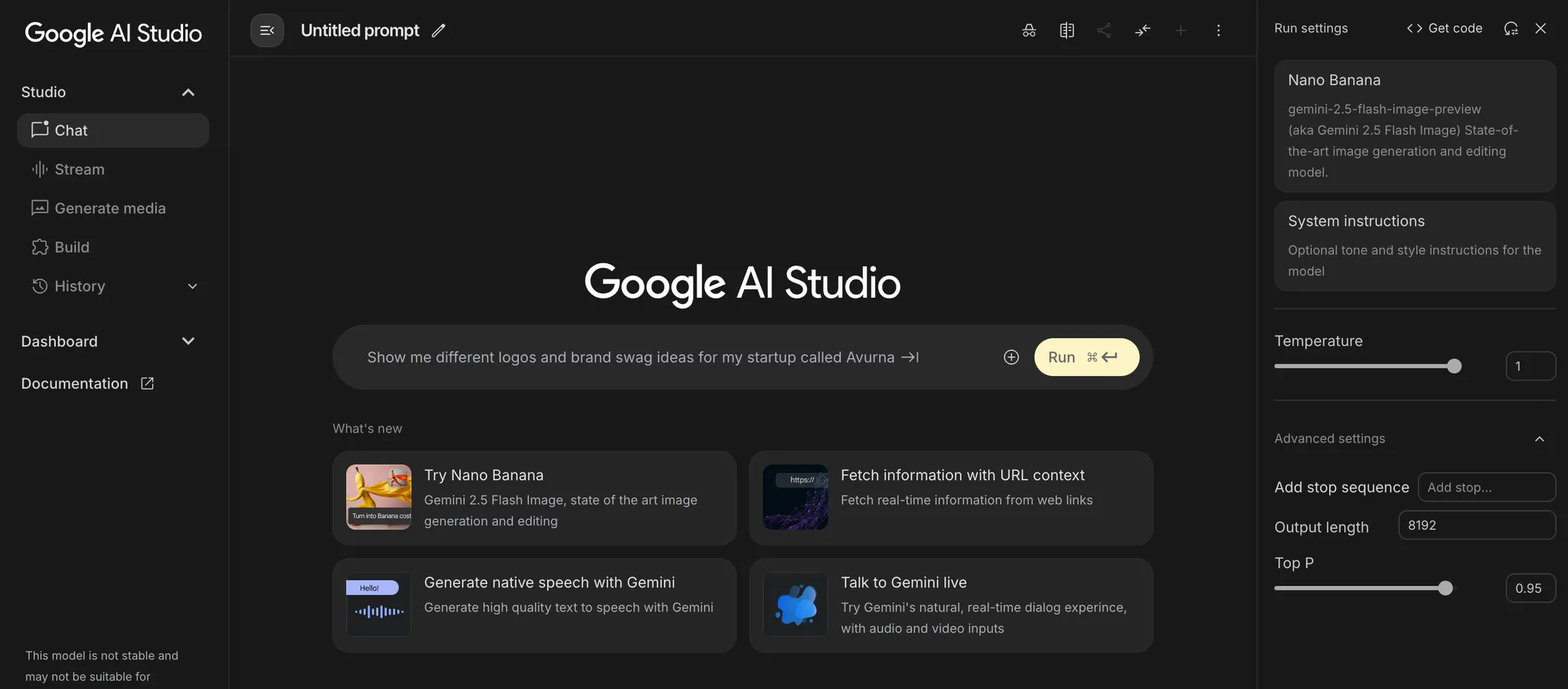
Task: Click Get code
Action: tap(1445, 28)
